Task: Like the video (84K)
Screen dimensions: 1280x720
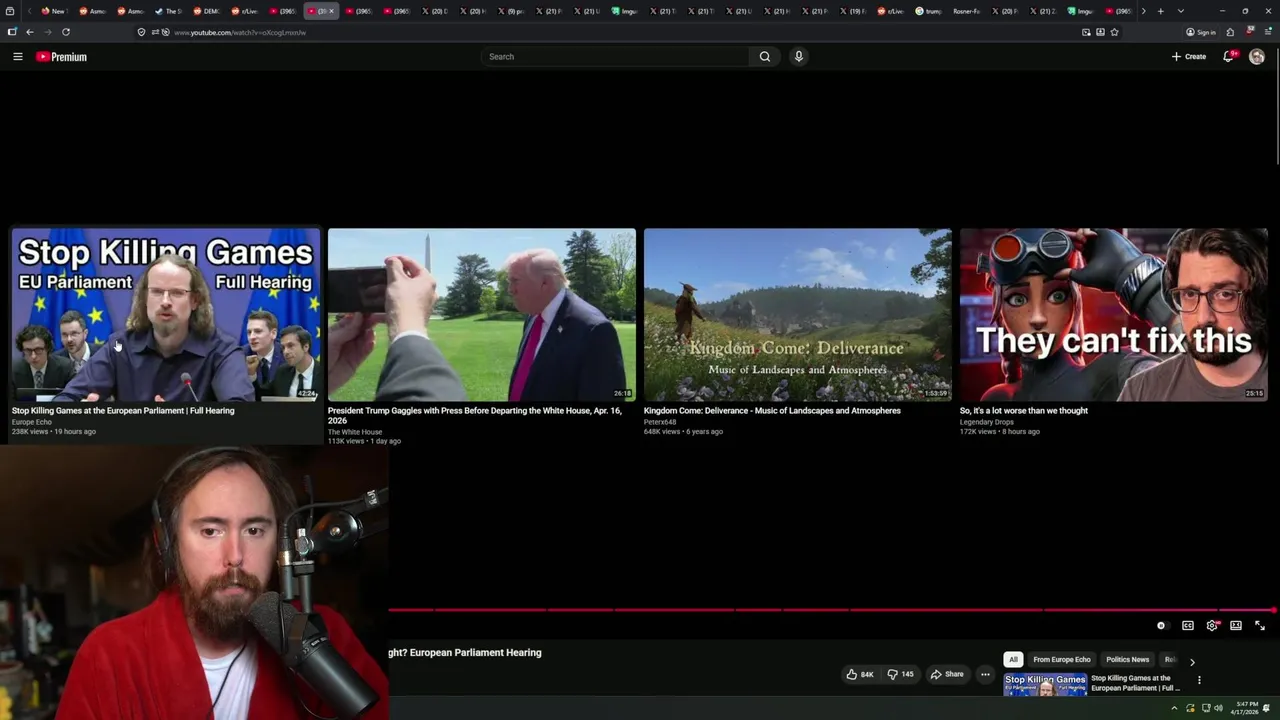Action: [x=860, y=674]
